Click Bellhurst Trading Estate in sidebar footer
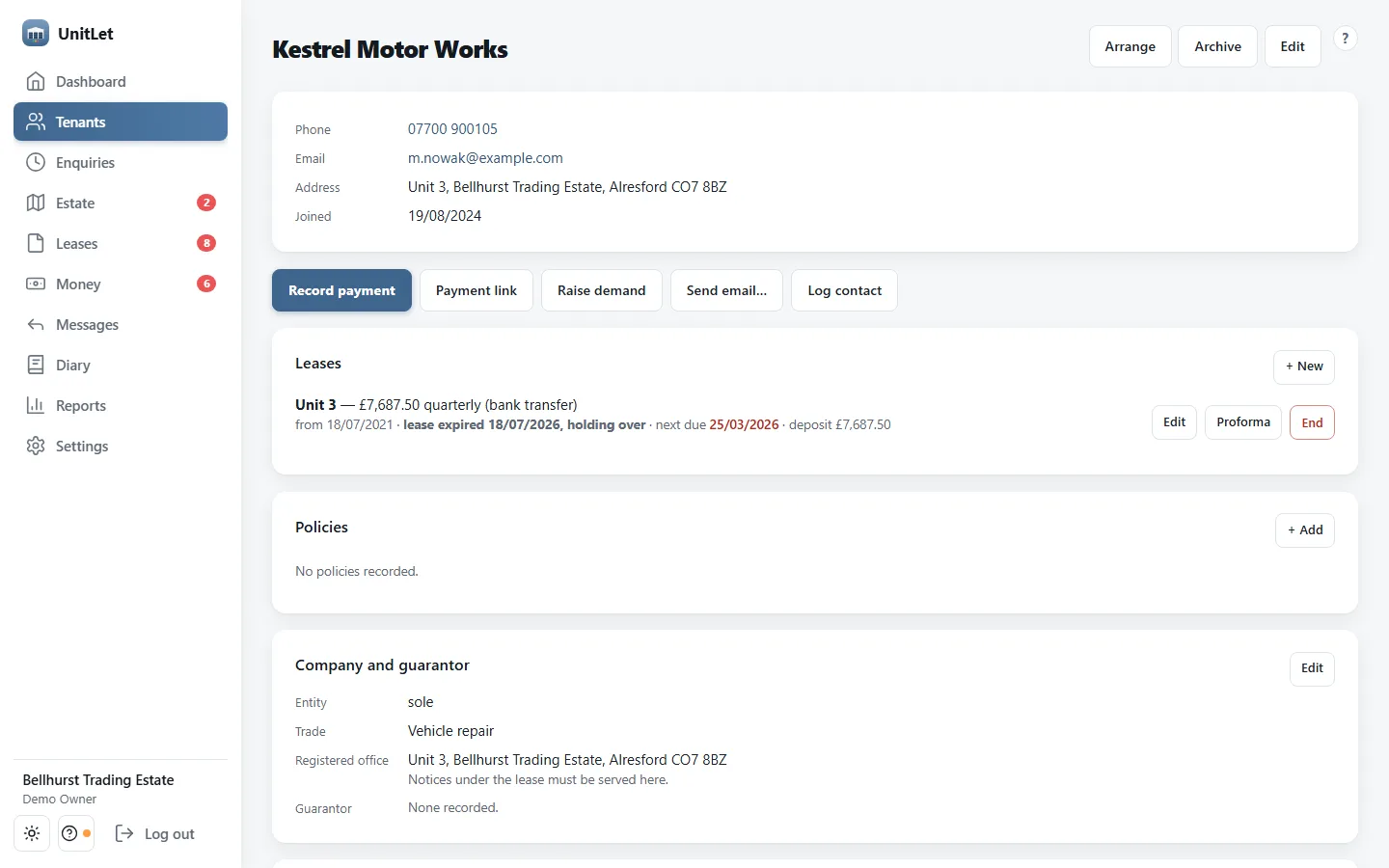The width and height of the screenshot is (1389, 868). (98, 780)
